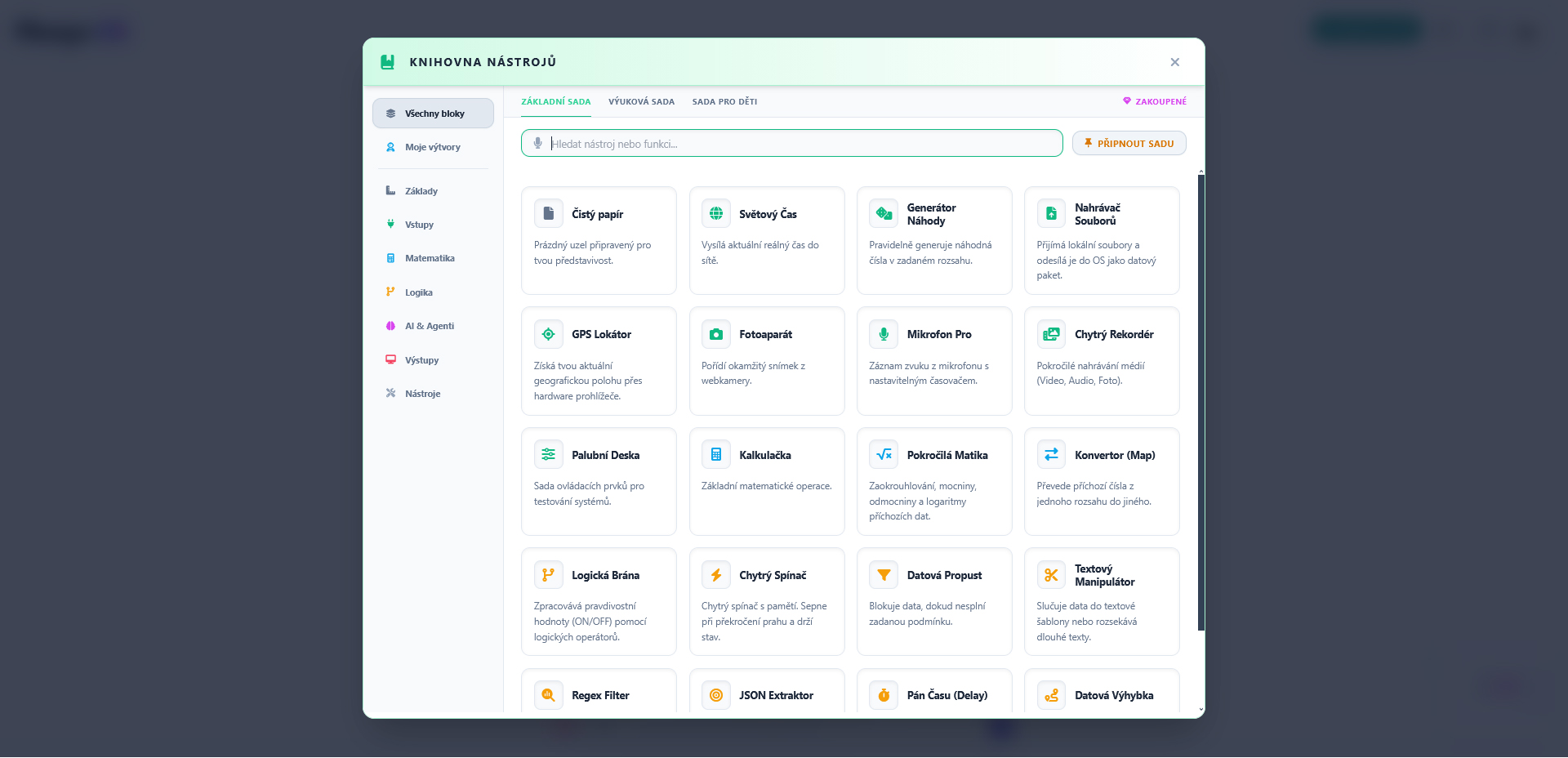Image resolution: width=1568 pixels, height=758 pixels.
Task: Click the Fotoaparát description text
Action: (x=754, y=373)
